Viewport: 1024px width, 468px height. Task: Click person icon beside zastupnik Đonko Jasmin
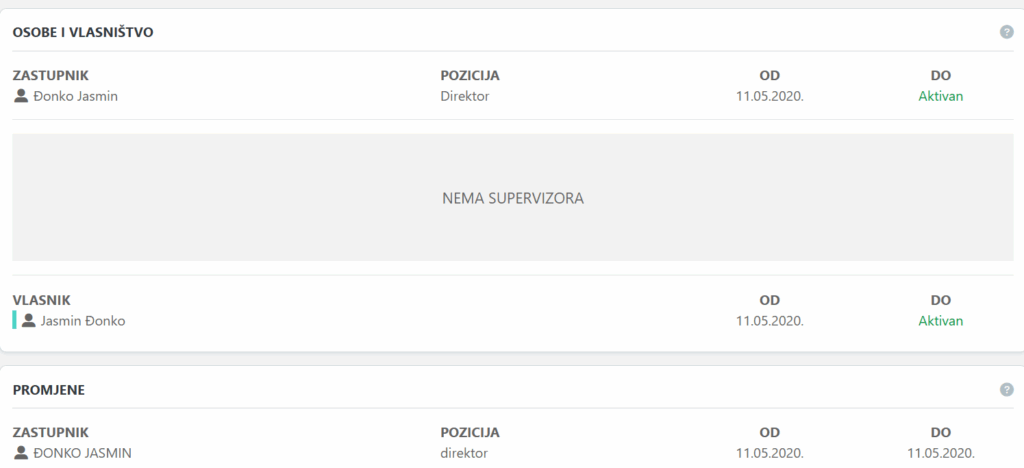21,97
